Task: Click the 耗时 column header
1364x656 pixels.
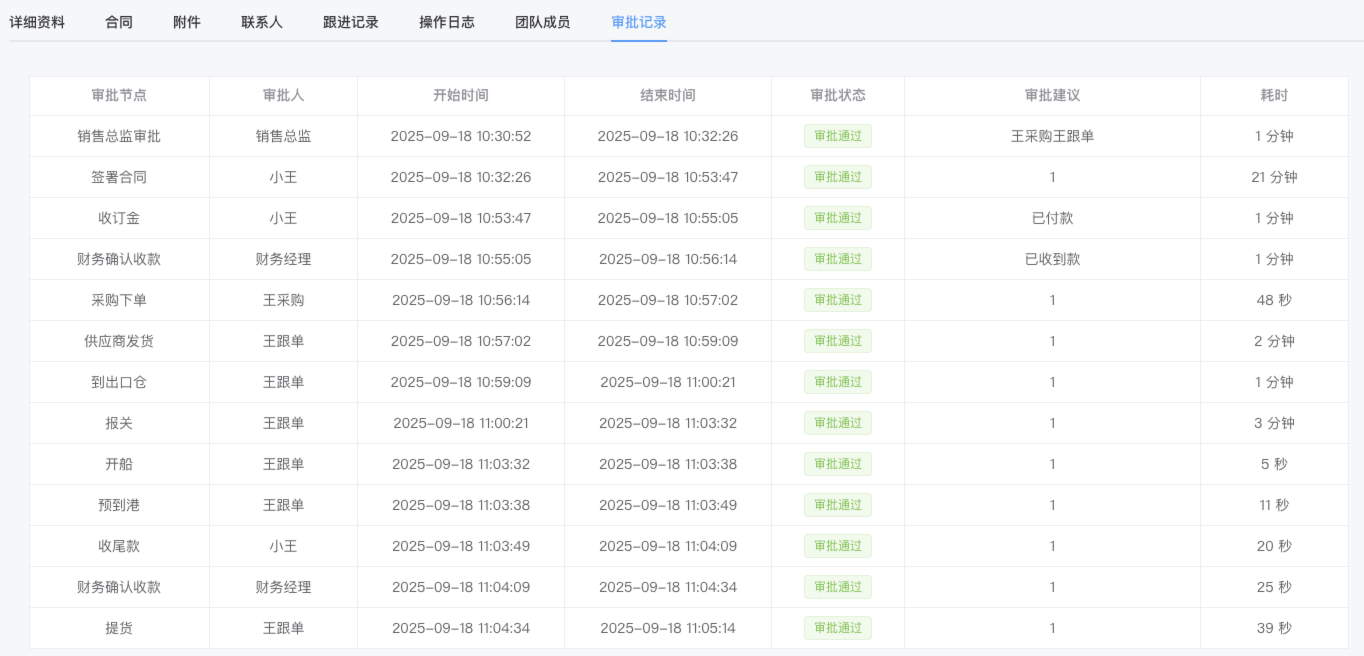Action: pyautogui.click(x=1274, y=96)
